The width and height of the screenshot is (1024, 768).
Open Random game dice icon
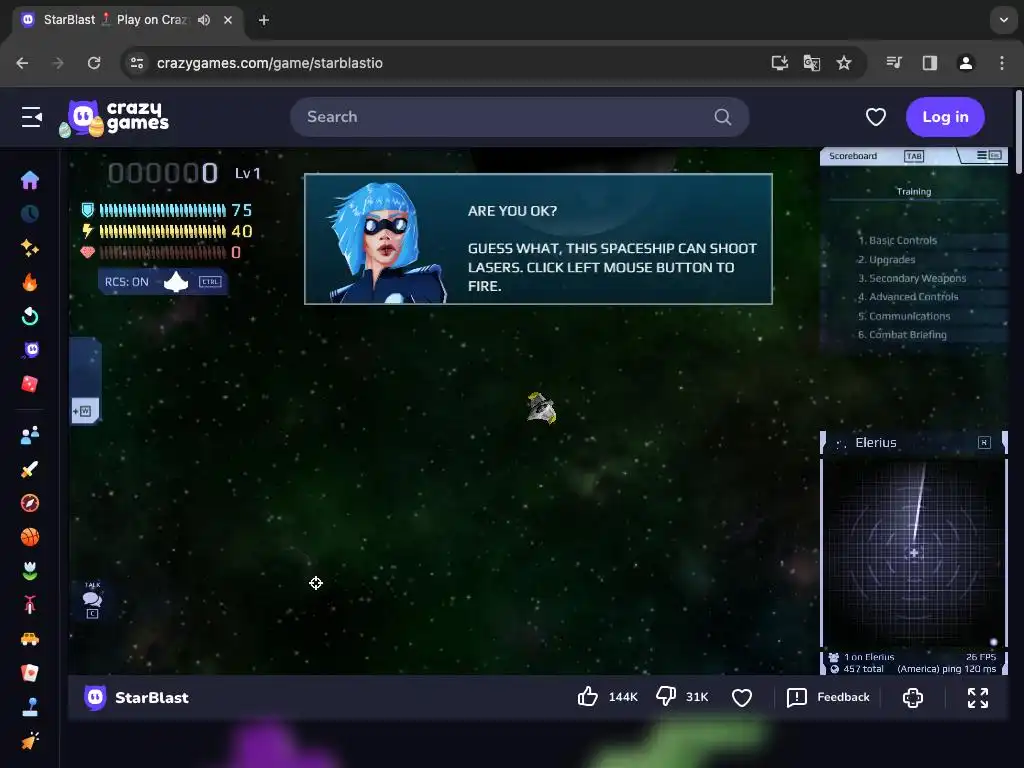(30, 384)
